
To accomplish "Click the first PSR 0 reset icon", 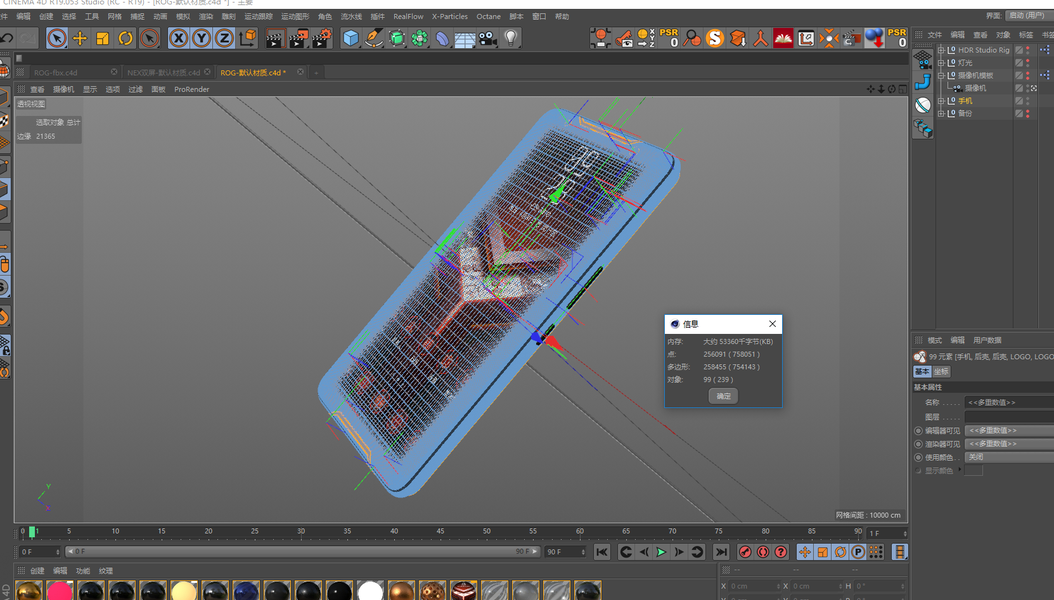I will [x=669, y=38].
